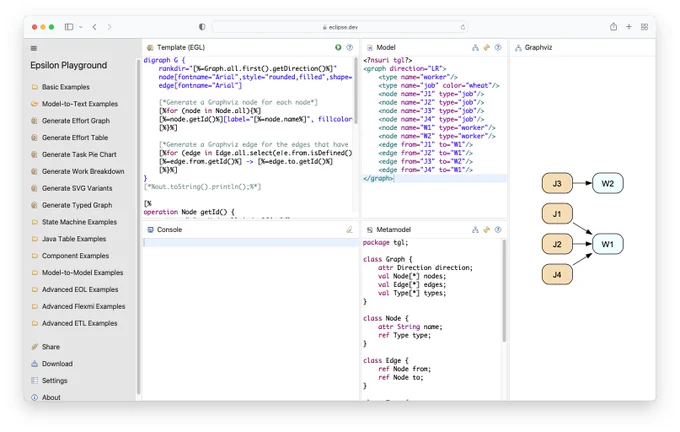
Task: Expand the Java Table Examples folder
Action: click(x=69, y=239)
